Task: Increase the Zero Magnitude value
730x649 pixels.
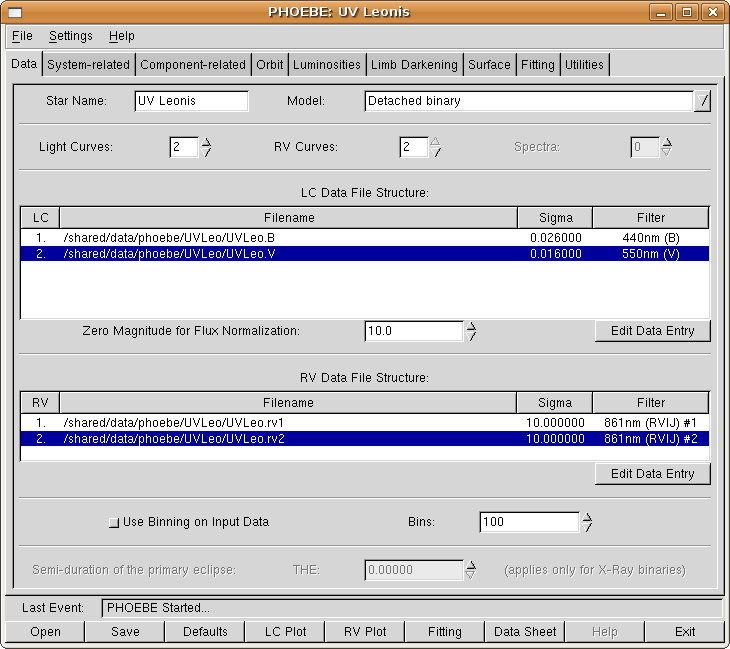Action: (471, 326)
